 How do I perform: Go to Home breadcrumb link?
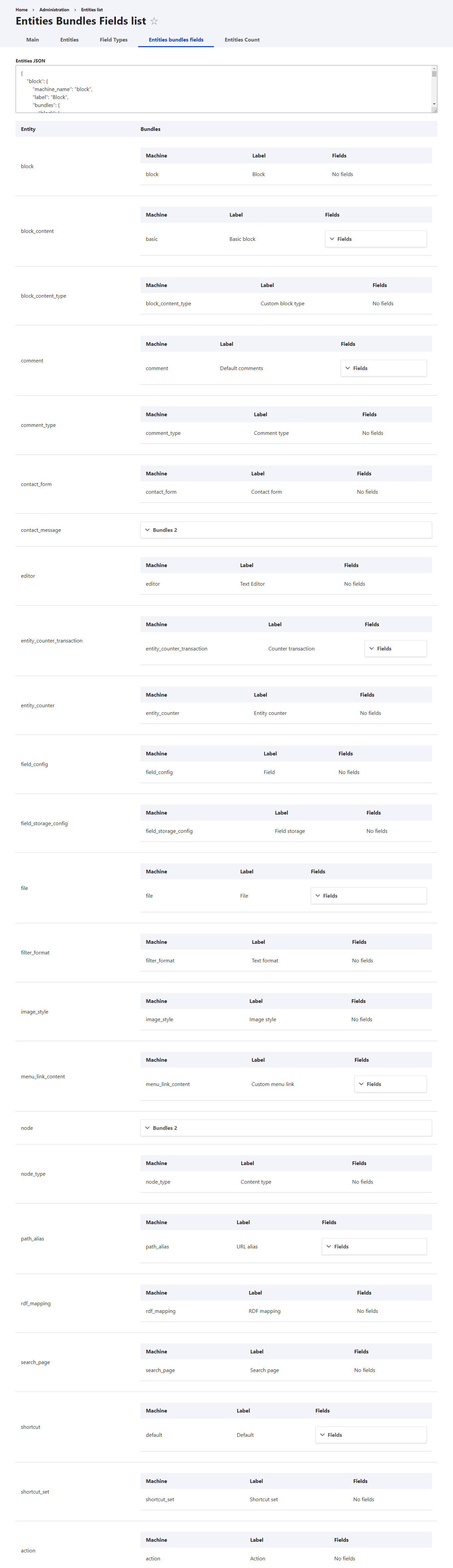click(x=21, y=10)
